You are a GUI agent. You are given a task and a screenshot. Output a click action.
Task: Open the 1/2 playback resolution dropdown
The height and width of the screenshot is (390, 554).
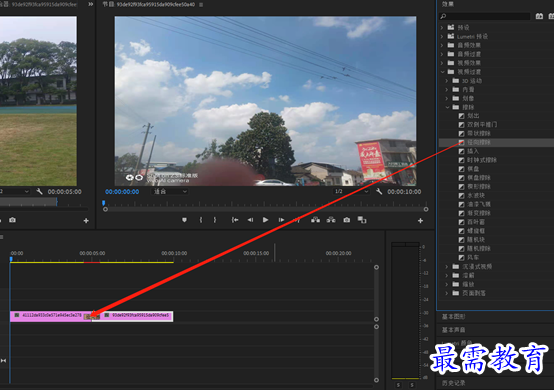click(x=352, y=191)
